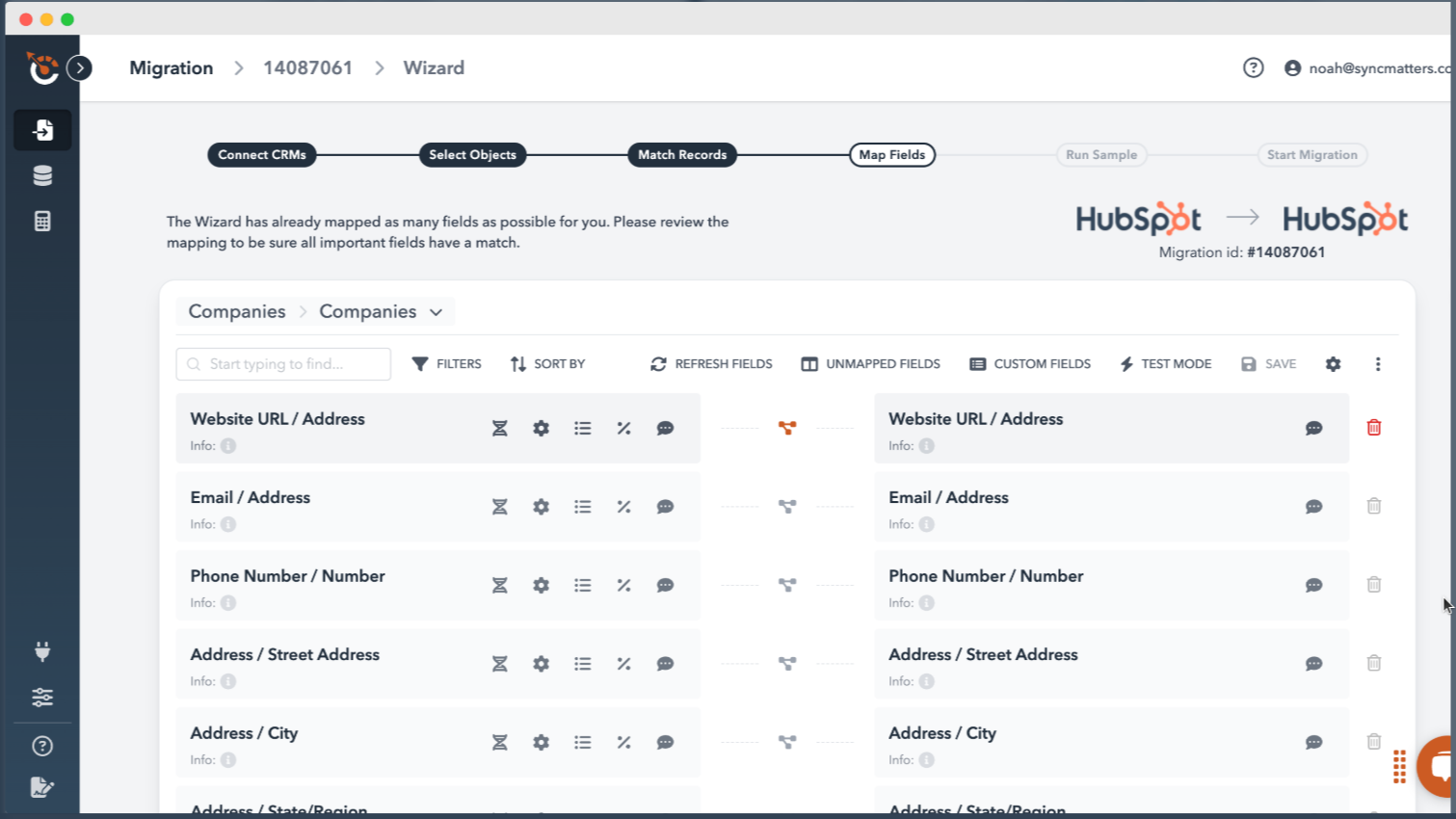Image resolution: width=1456 pixels, height=819 pixels.
Task: Go to the Match Records step
Action: coord(682,155)
